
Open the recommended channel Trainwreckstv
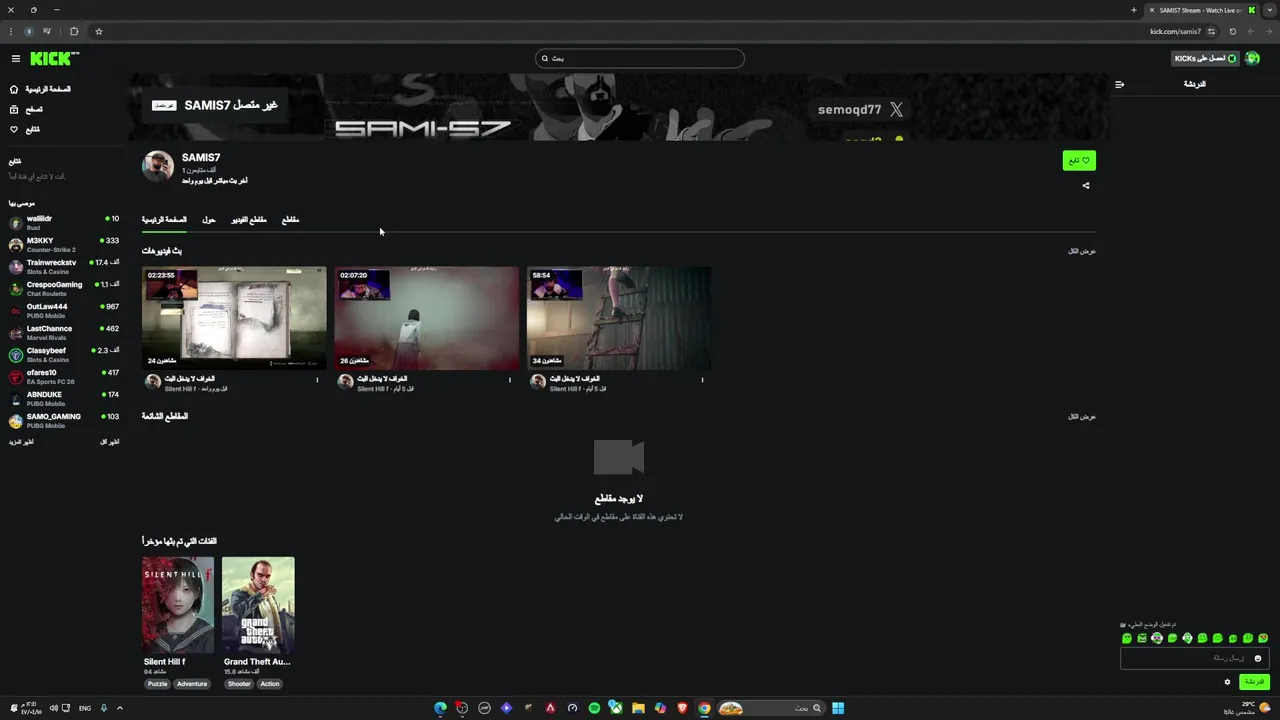tap(64, 266)
